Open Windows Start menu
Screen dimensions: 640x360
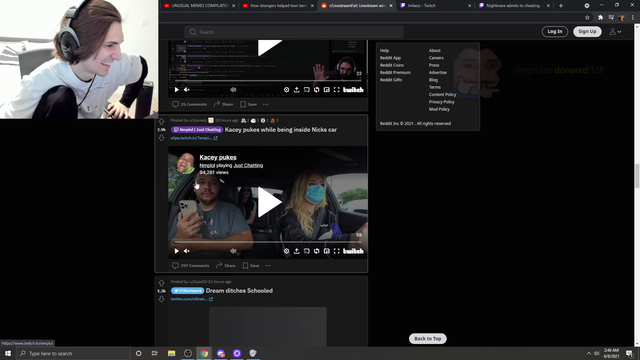click(x=8, y=353)
